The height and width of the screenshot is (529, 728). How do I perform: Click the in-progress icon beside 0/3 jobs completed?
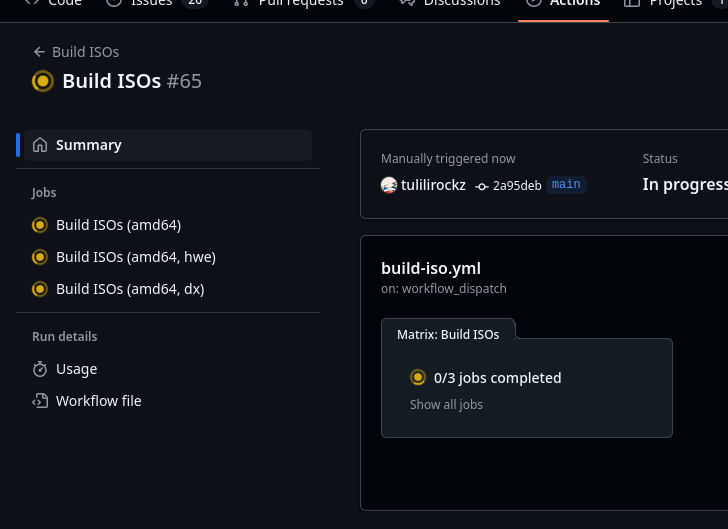(418, 378)
